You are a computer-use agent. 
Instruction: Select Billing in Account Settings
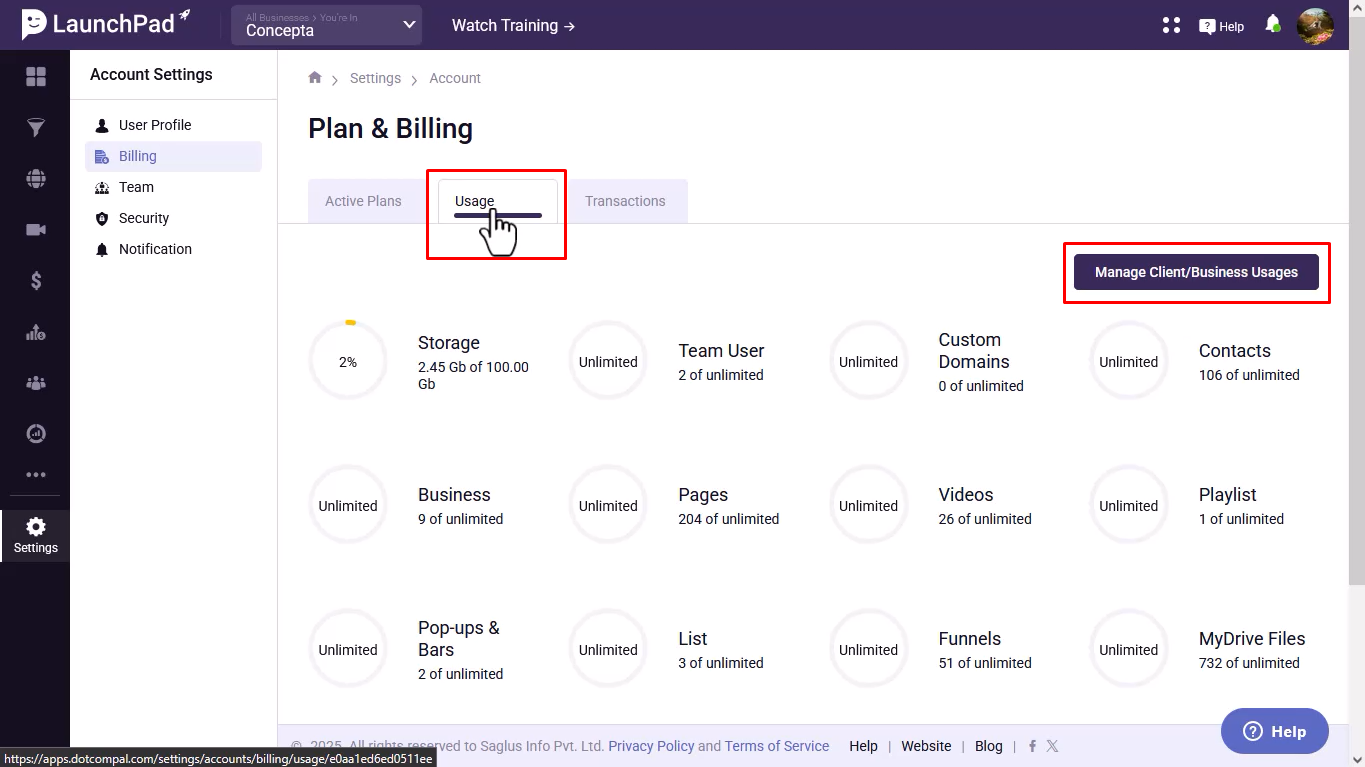click(x=173, y=156)
